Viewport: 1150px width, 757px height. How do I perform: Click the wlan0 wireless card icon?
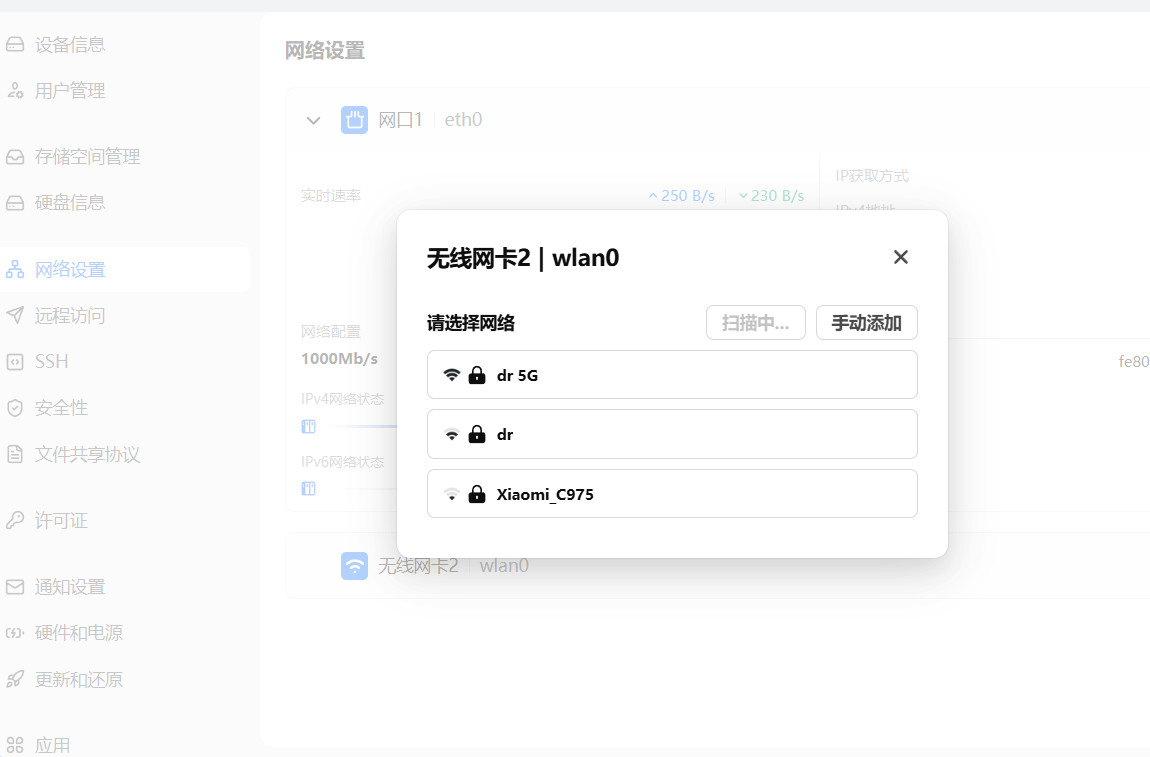point(354,566)
